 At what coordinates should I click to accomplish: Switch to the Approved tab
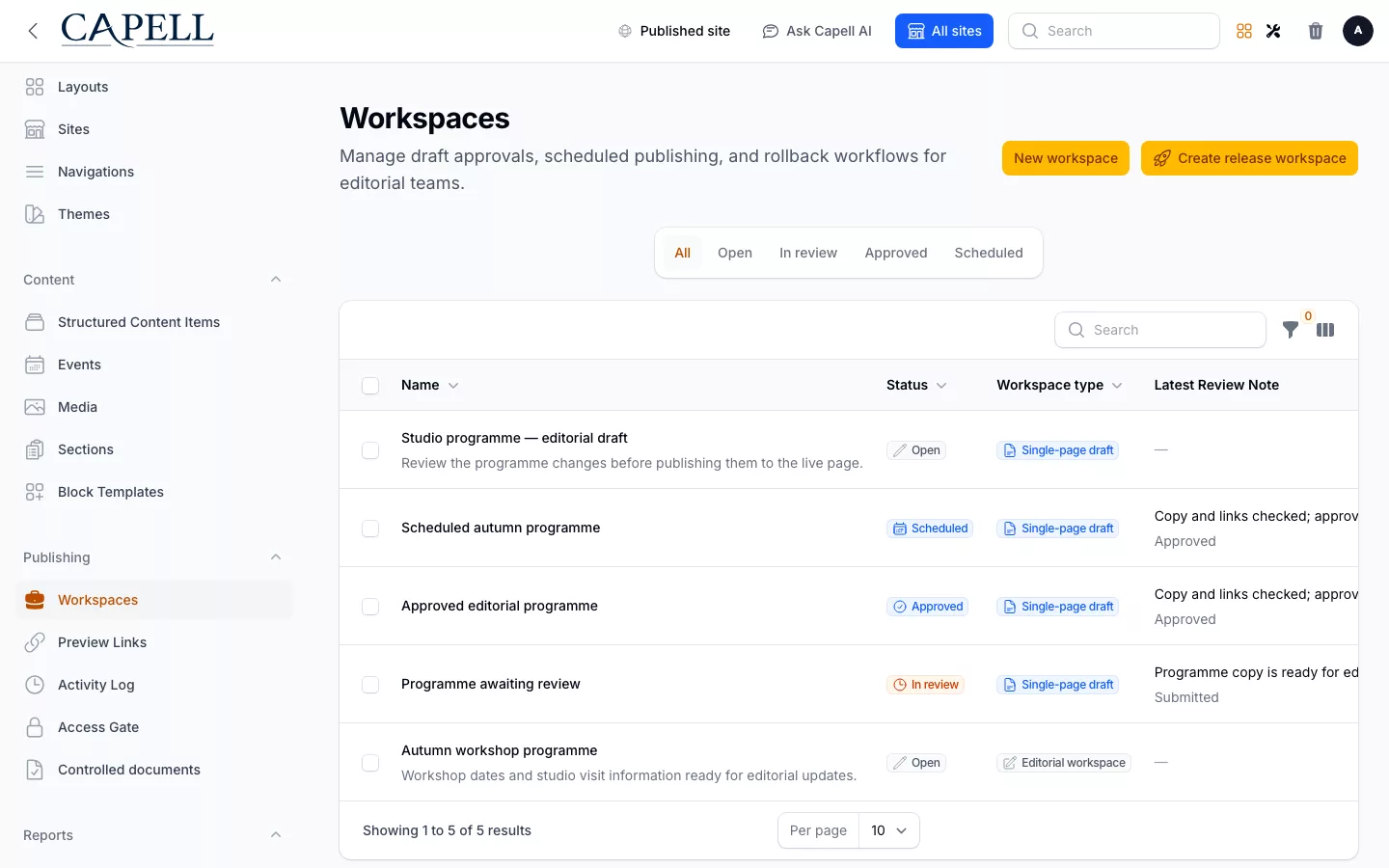[896, 253]
